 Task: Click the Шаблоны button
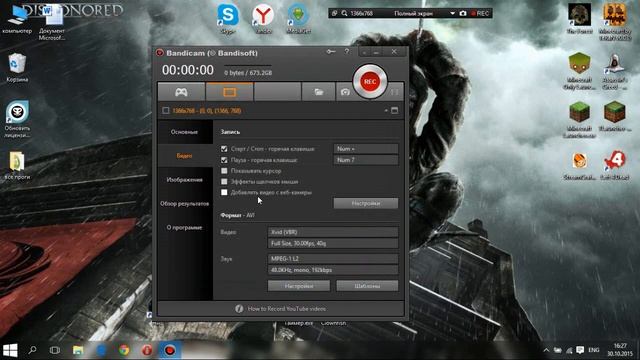(367, 286)
